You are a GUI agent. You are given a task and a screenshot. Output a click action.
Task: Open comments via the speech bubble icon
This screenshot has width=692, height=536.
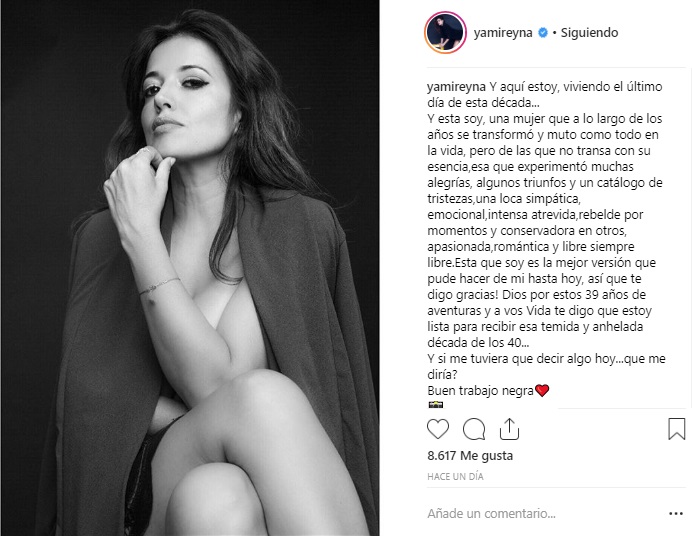474,429
